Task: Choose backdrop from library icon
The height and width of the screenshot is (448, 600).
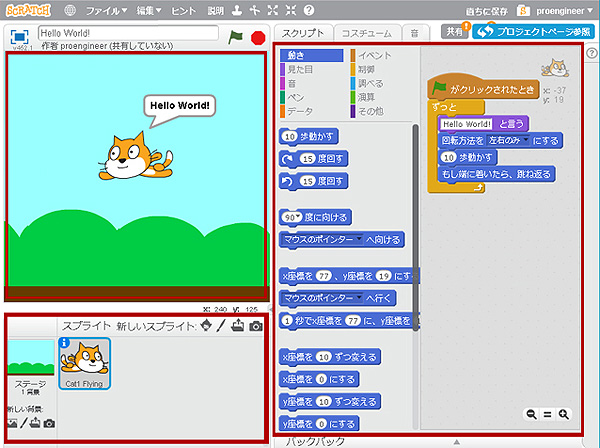Action: [11, 424]
